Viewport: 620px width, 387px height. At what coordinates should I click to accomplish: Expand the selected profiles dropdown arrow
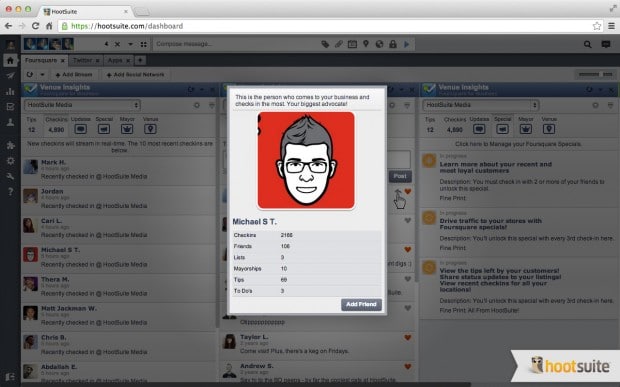coord(130,44)
